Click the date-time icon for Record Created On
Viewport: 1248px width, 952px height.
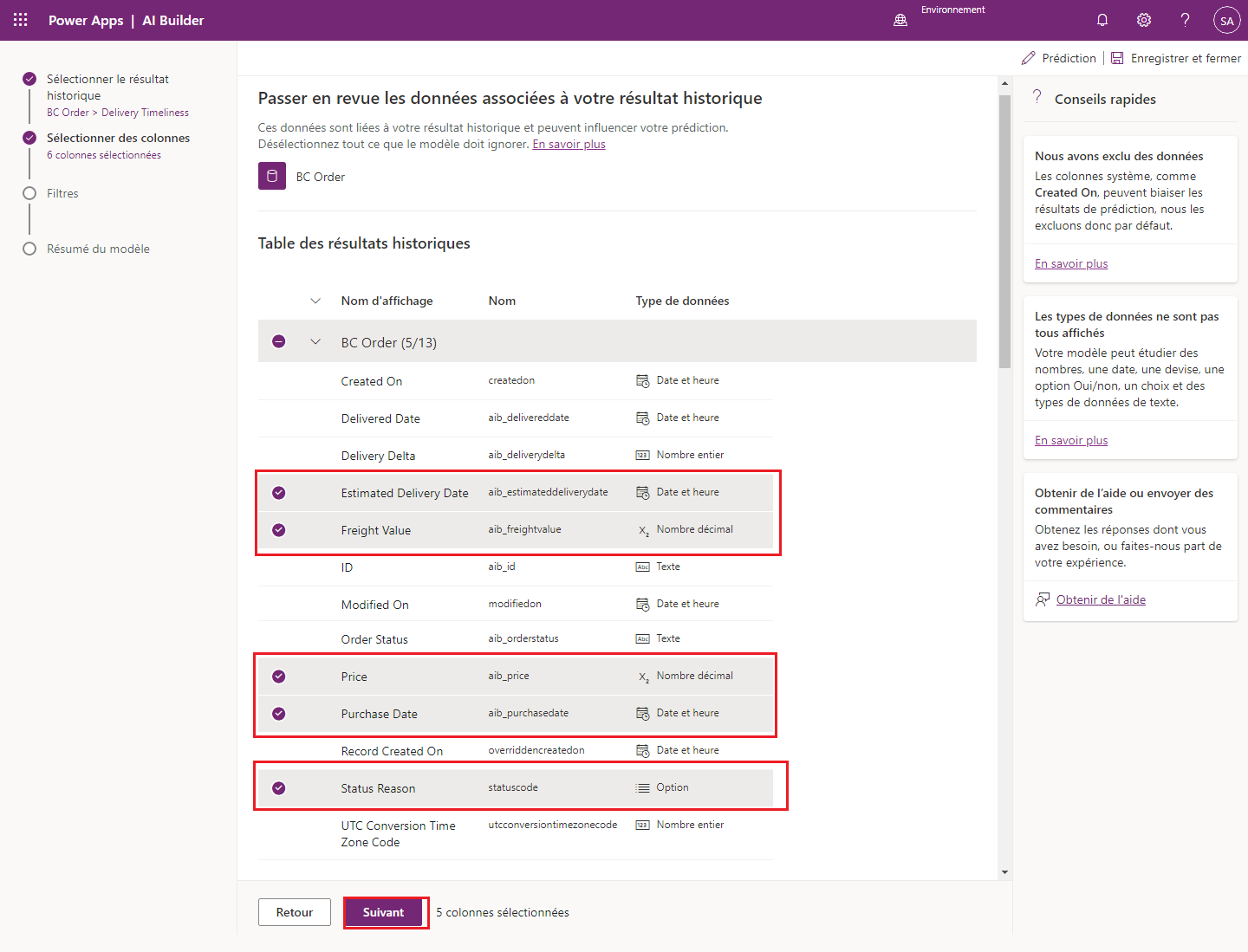(x=643, y=750)
